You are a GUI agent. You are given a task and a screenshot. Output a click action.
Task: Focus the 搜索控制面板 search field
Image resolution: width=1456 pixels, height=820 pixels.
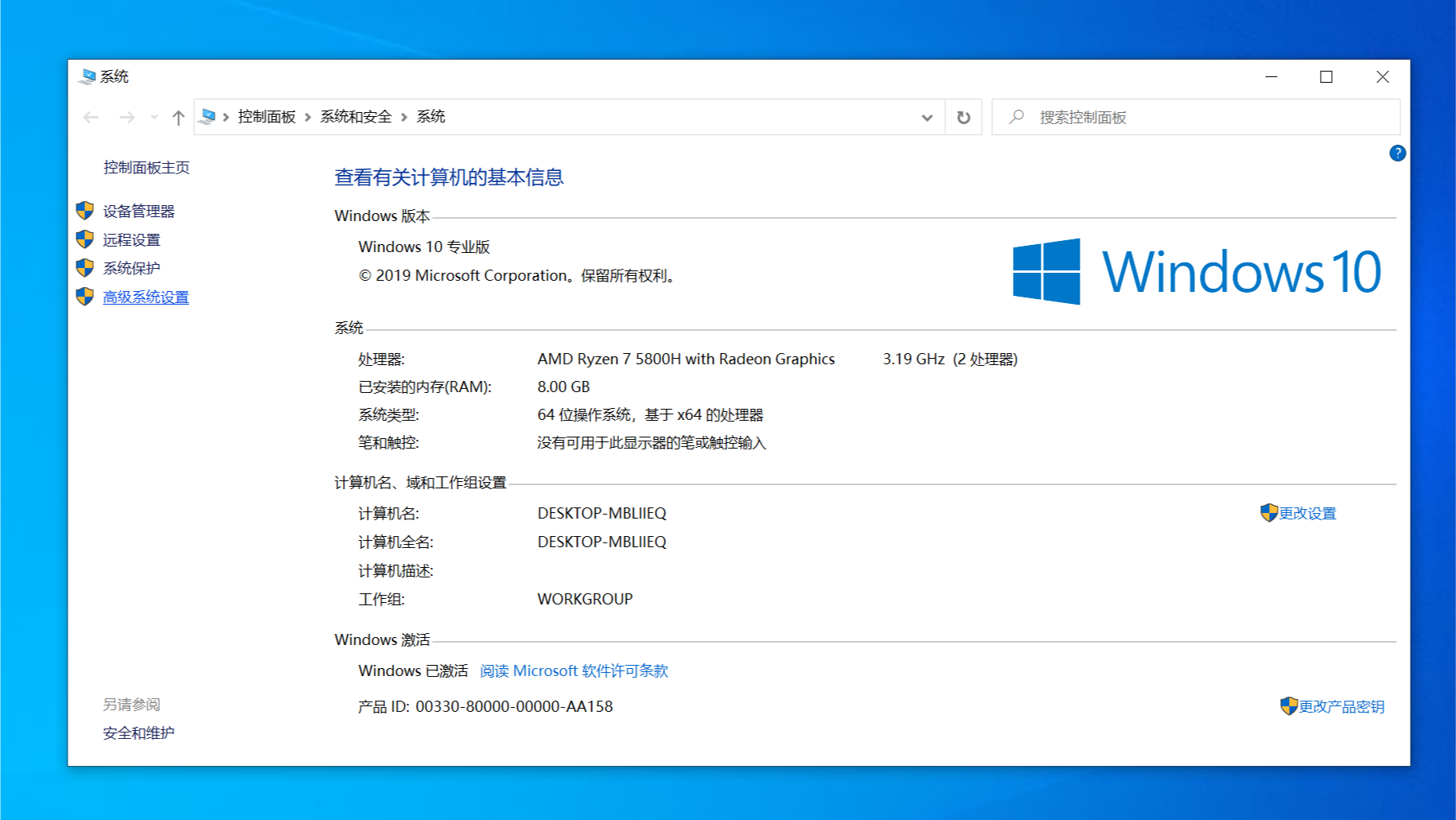click(x=1196, y=117)
